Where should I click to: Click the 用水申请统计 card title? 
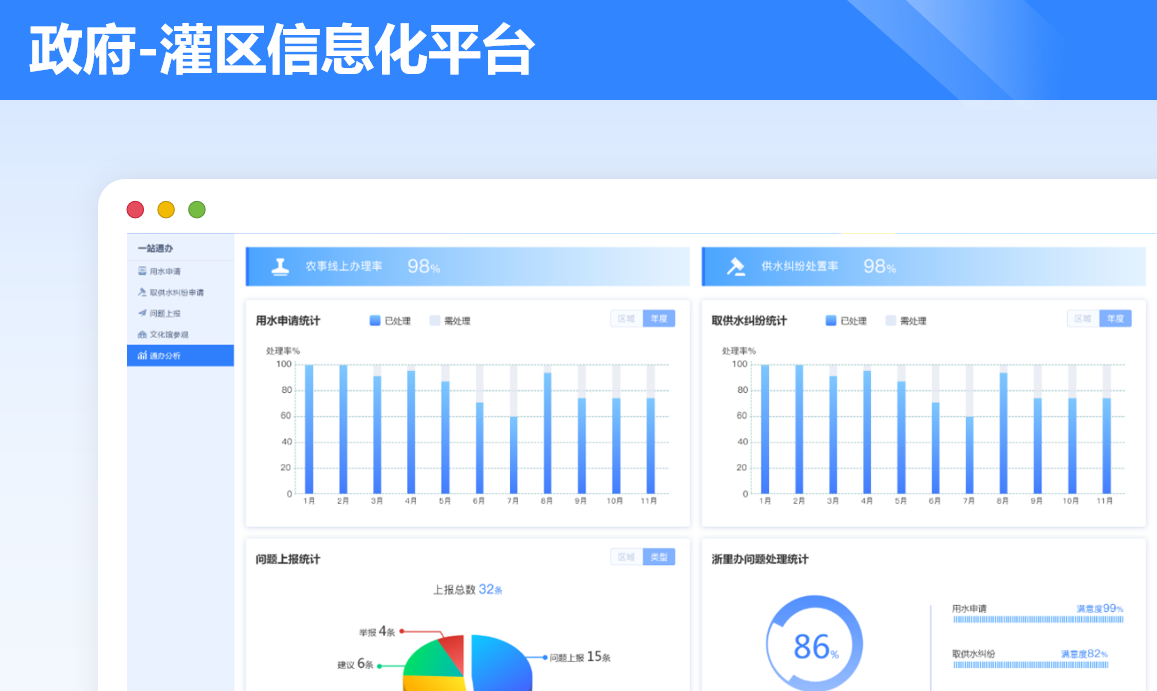tap(288, 320)
